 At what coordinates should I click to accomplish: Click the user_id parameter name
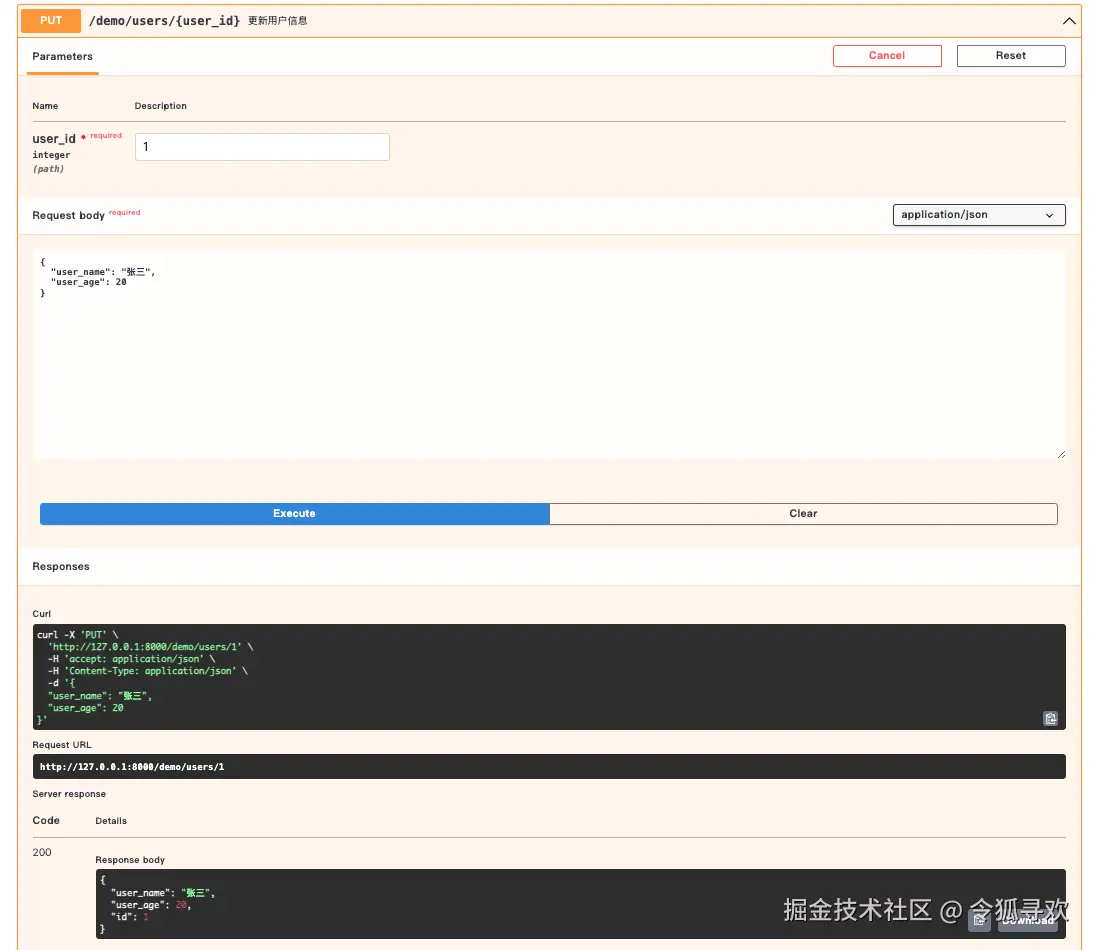tap(54, 138)
